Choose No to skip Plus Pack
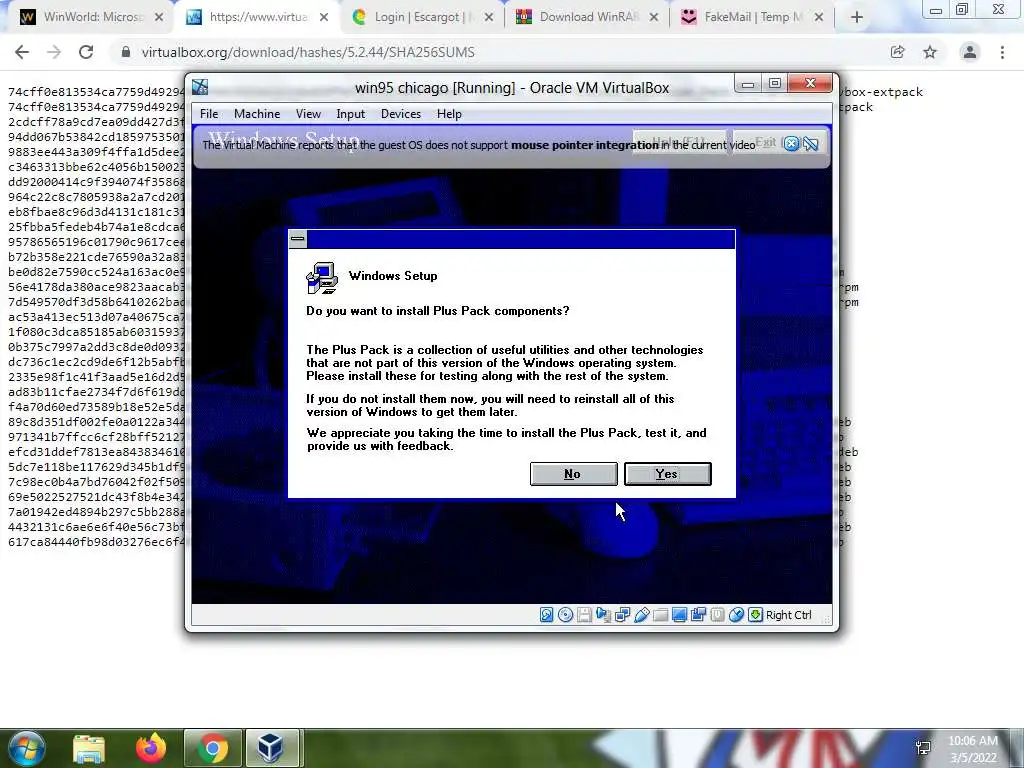This screenshot has height=768, width=1024. coord(573,473)
